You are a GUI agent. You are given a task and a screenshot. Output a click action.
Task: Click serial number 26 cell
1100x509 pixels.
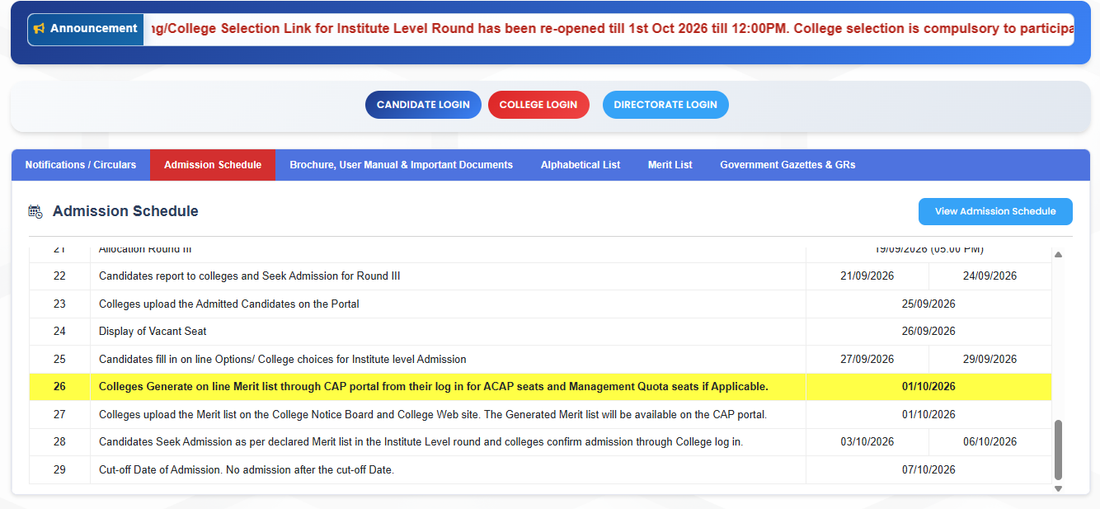[60, 387]
